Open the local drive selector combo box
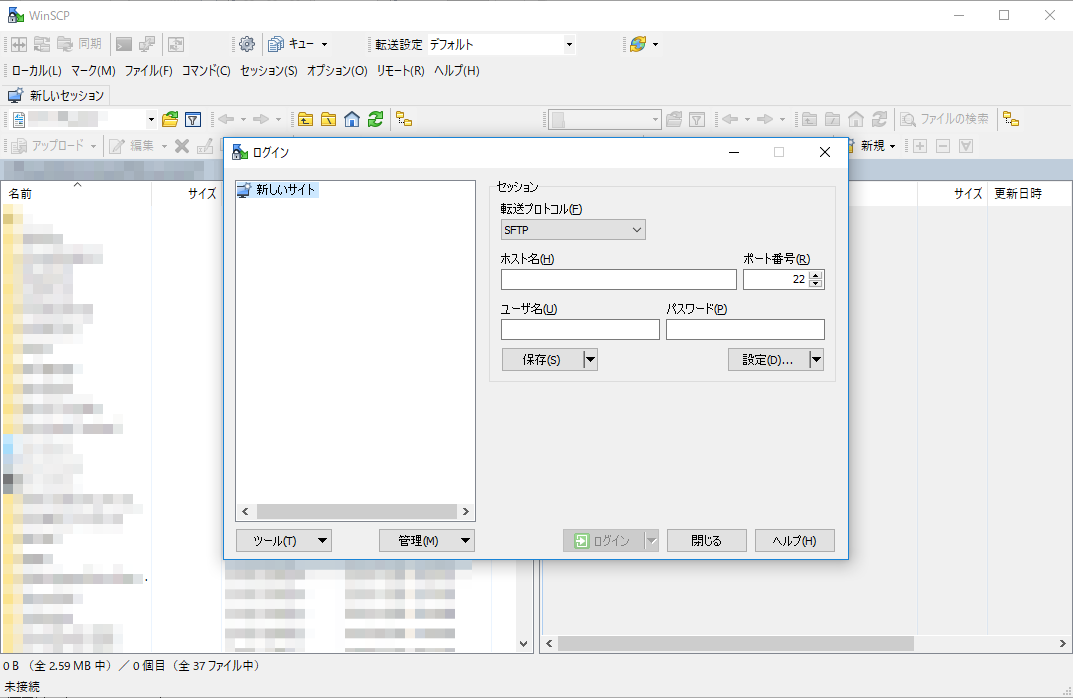Screen dimensions: 1073x698 click(84, 120)
